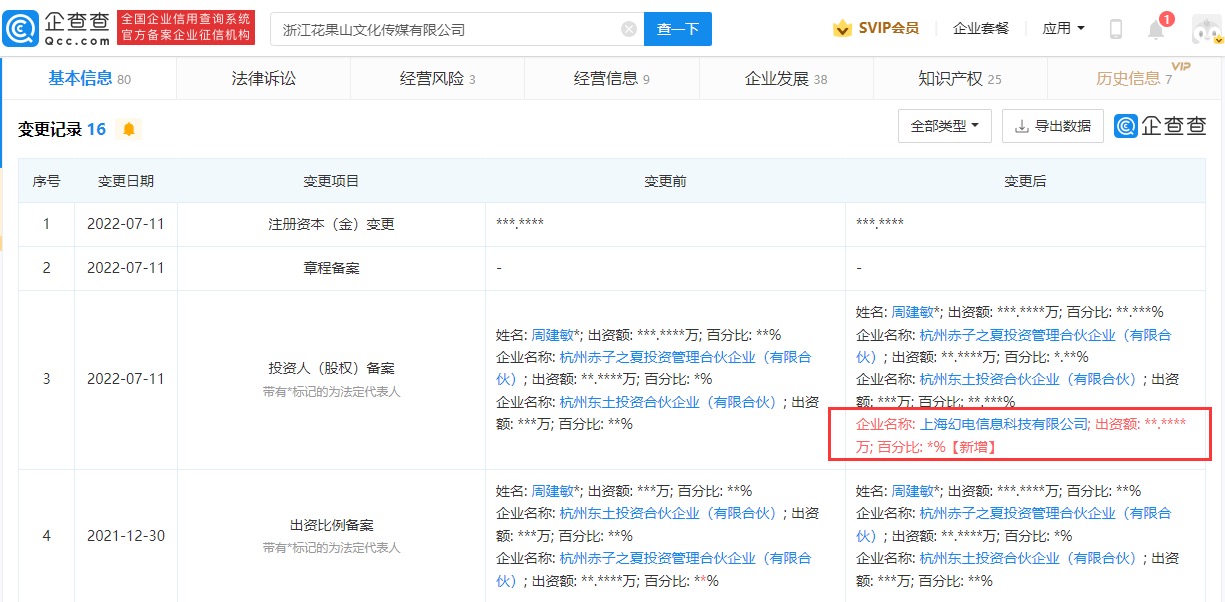The image size is (1225, 602).
Task: Open the 历史信息 VIP tab
Action: [x=1134, y=78]
